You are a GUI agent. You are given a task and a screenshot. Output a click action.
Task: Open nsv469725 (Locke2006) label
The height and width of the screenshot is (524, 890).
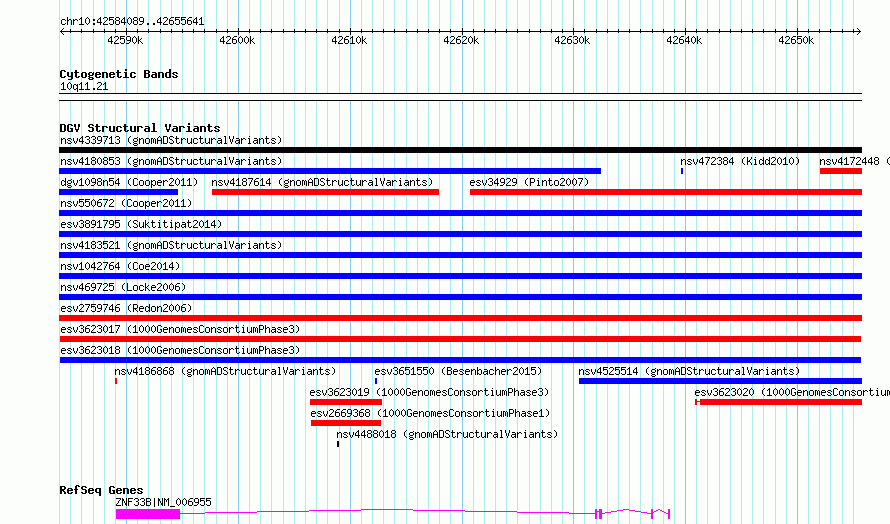(x=123, y=287)
